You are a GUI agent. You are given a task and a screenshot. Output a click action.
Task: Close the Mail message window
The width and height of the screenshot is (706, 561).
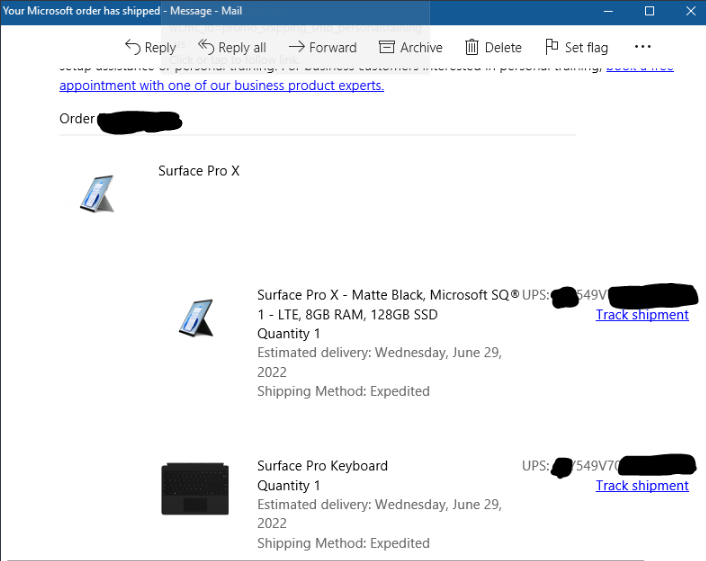coord(691,11)
